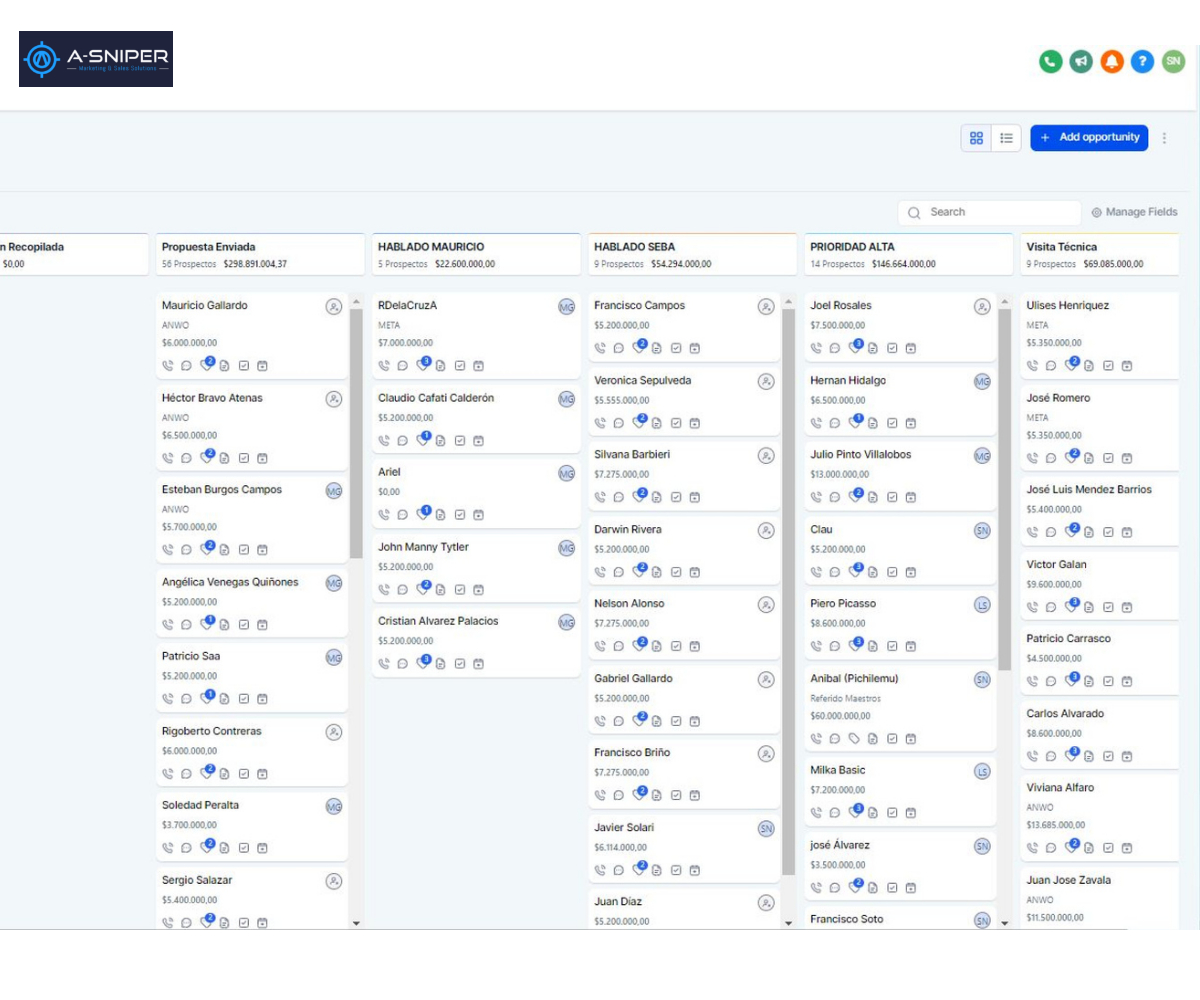Viewport: 1200px width, 1000px height.
Task: Click the scroll-down arrow in Propuesta Enviada column
Action: [356, 923]
